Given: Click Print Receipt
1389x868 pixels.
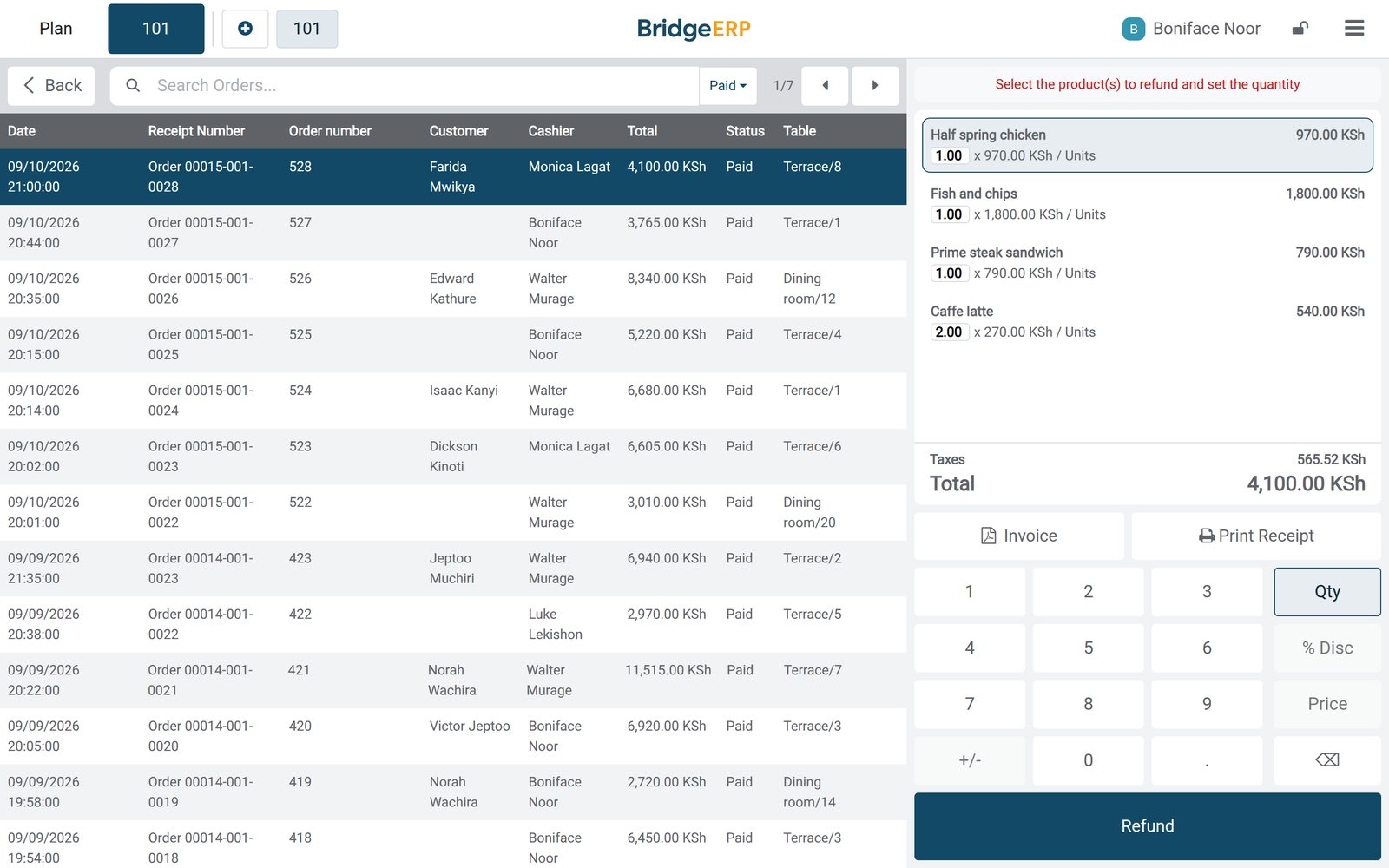Looking at the screenshot, I should point(1256,536).
